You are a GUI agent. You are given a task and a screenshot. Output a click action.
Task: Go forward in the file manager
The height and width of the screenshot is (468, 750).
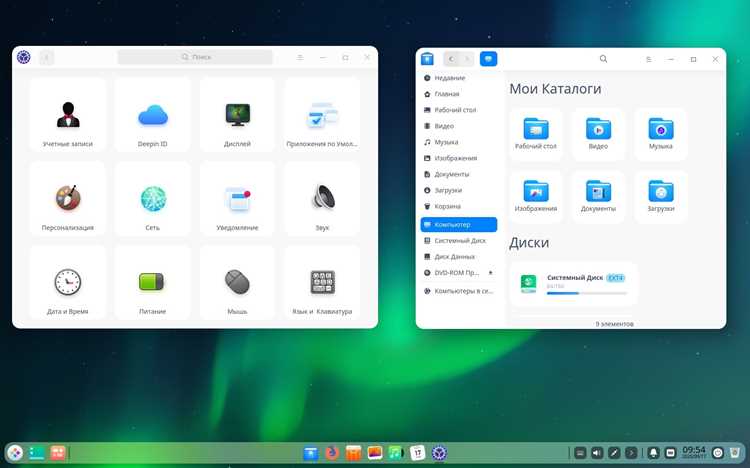(467, 59)
